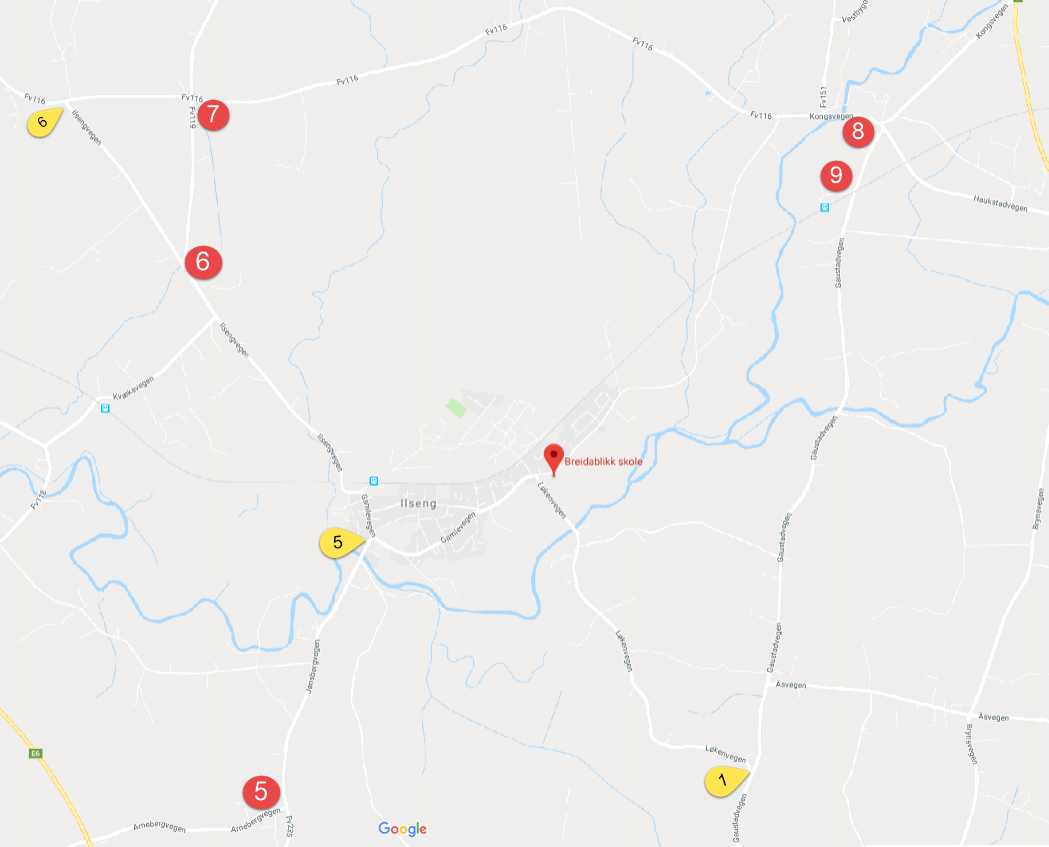Click red circle marker number 9
This screenshot has height=847, width=1049.
click(836, 175)
